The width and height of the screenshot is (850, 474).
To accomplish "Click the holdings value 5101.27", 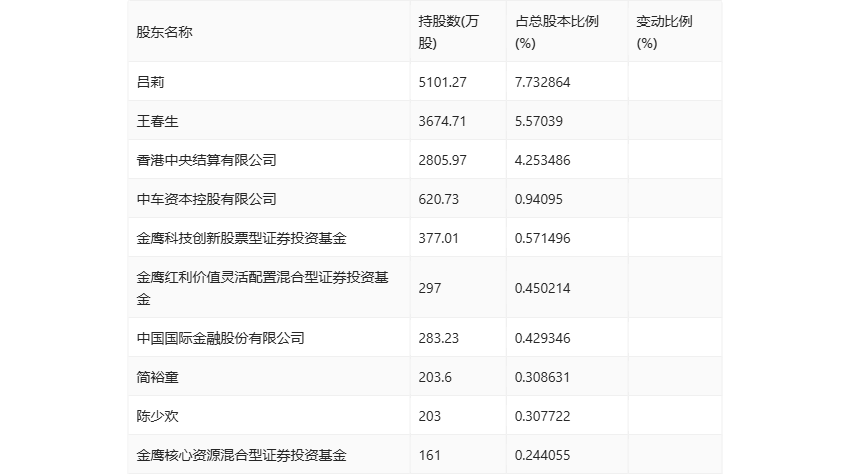I will (x=442, y=82).
